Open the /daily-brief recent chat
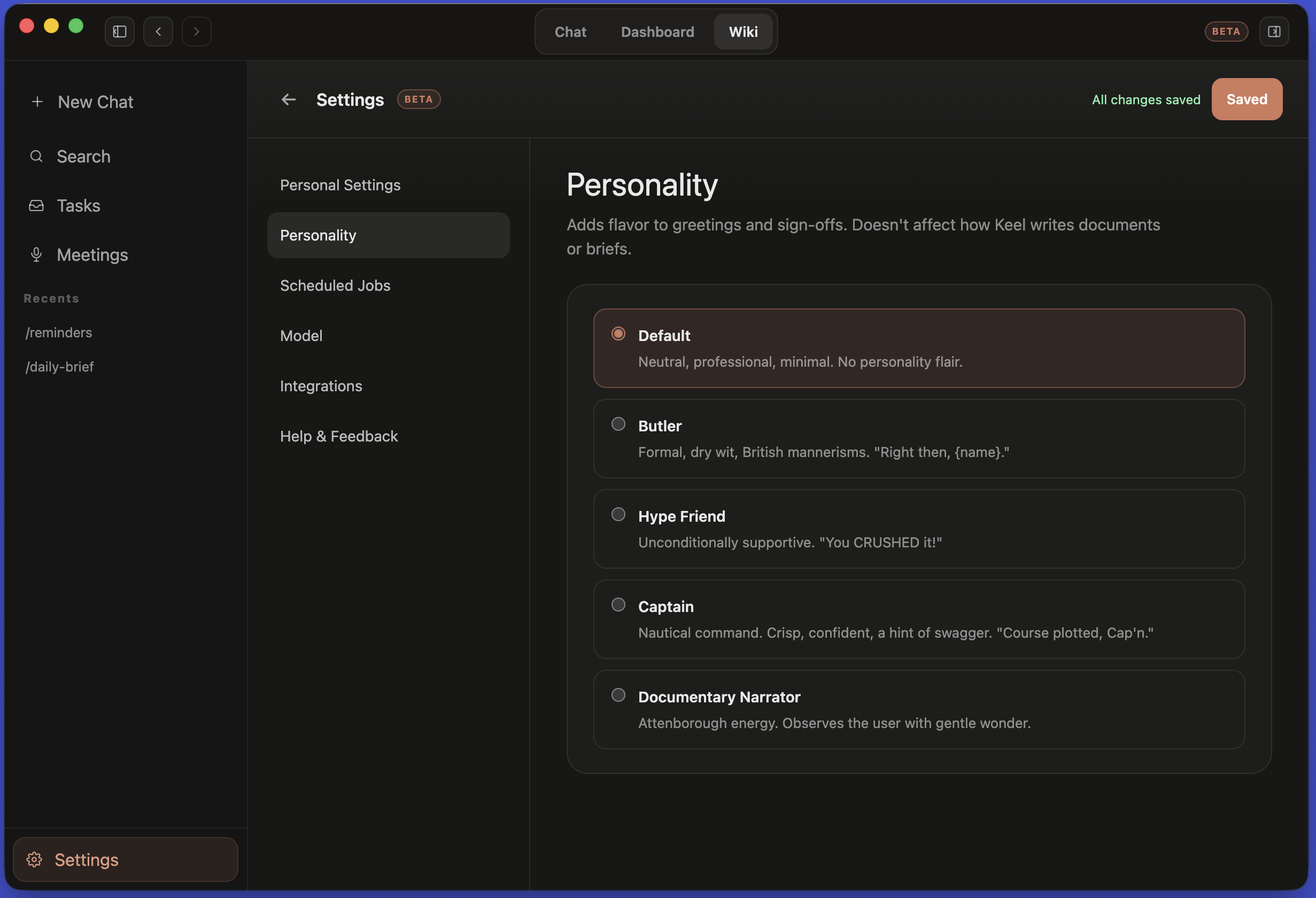 pyautogui.click(x=59, y=367)
